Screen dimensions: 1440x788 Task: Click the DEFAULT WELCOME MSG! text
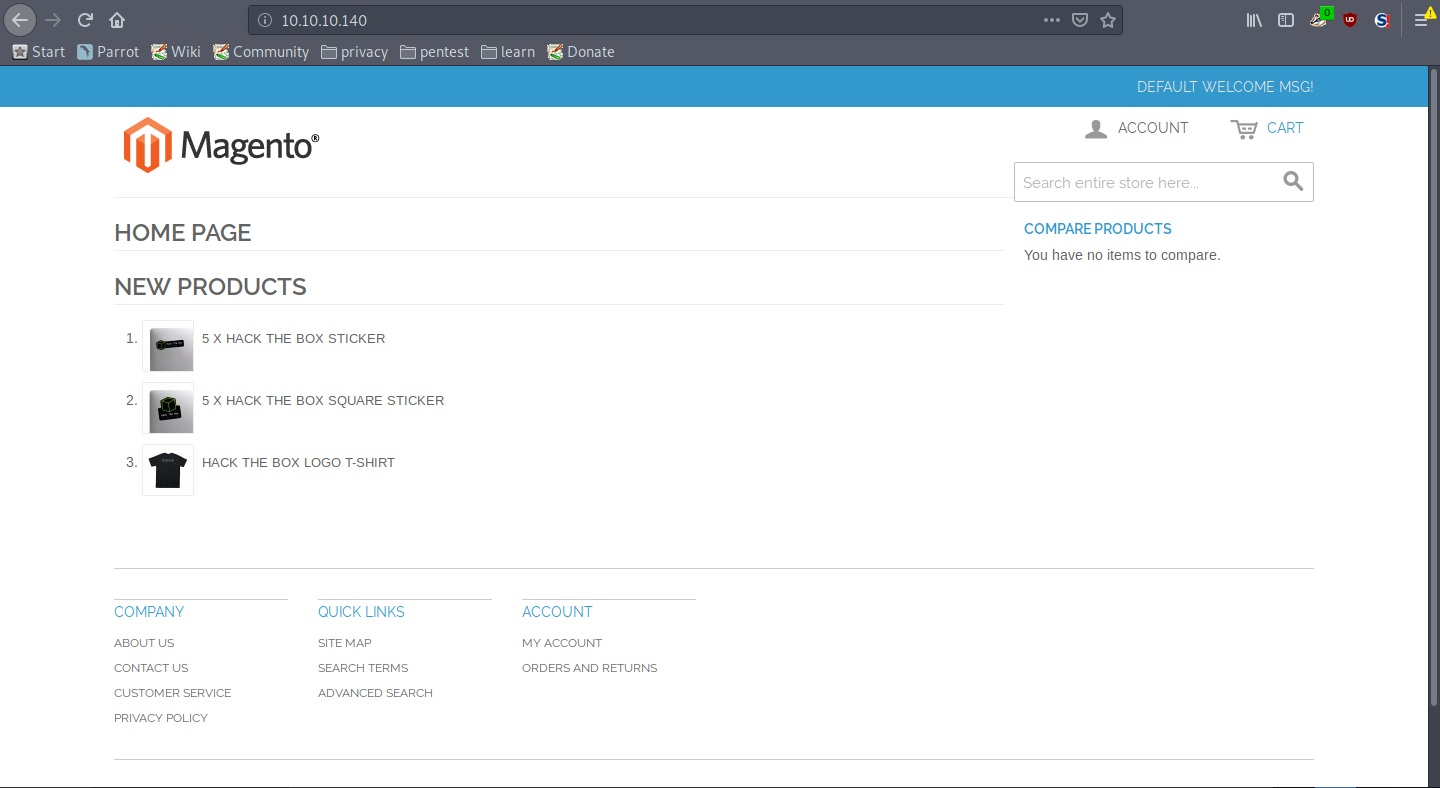(x=1225, y=87)
